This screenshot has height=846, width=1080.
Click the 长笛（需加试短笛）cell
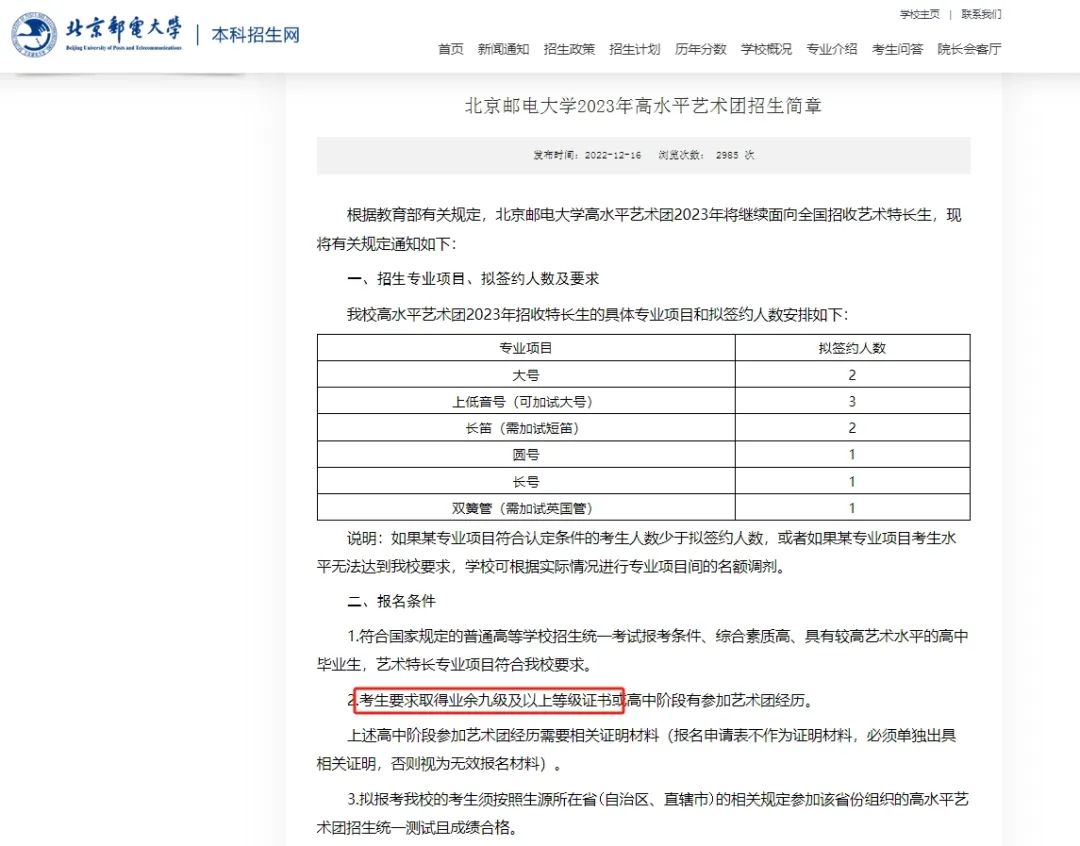pyautogui.click(x=526, y=428)
